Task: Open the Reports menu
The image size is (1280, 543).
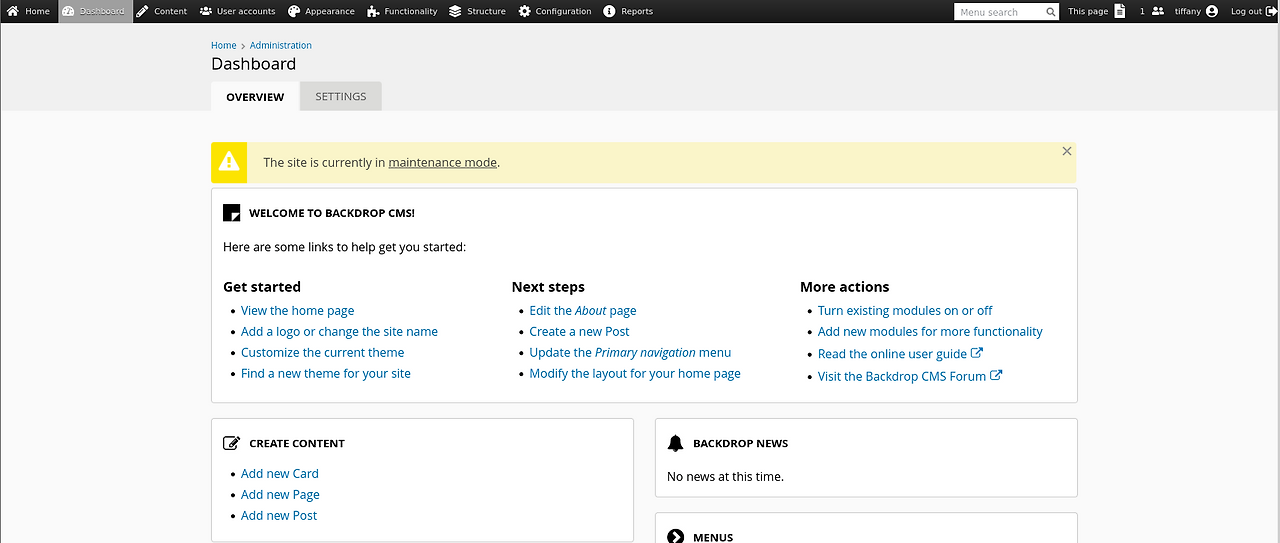Action: 629,11
